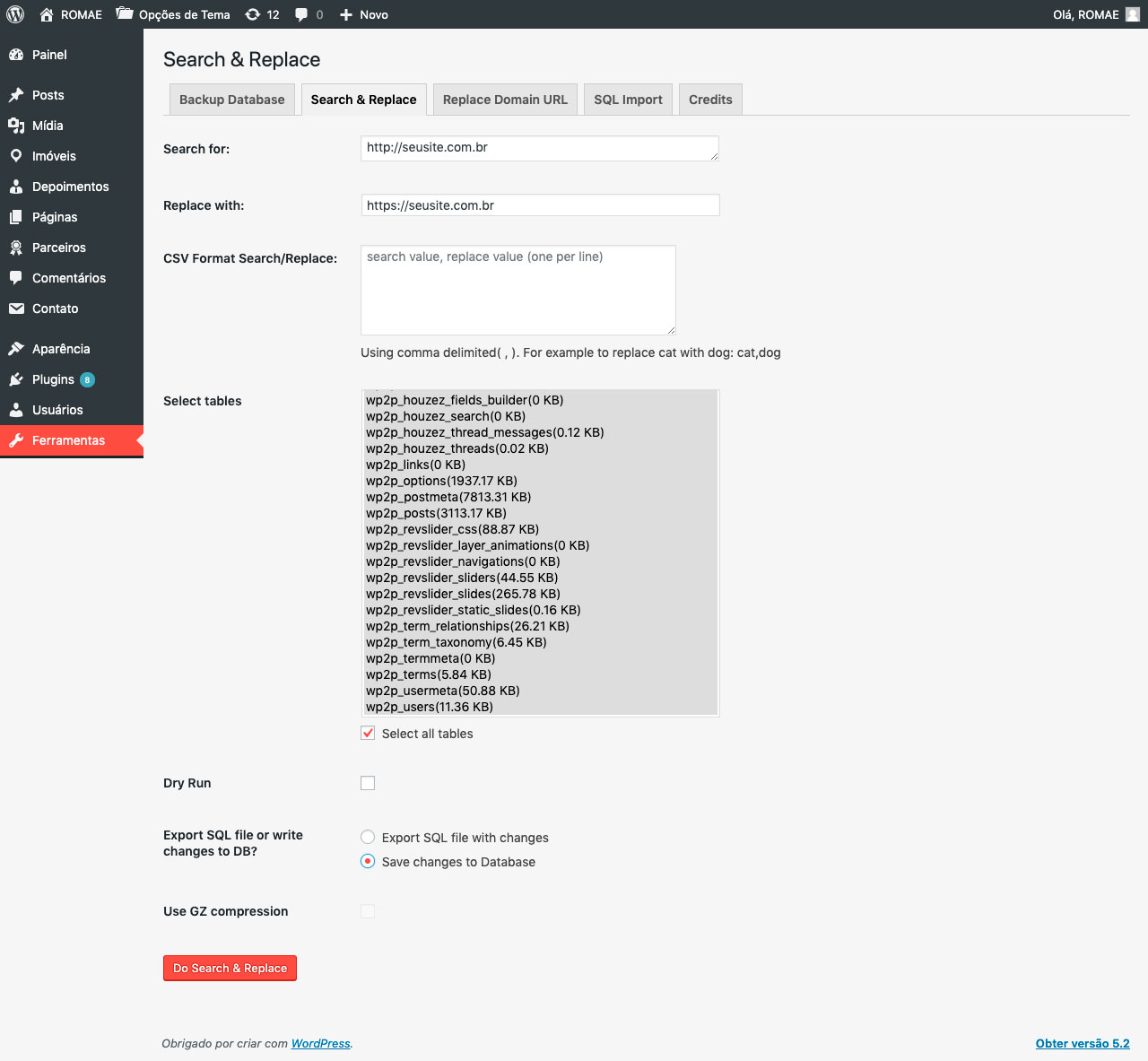
Task: Uncheck the Select all tables checkbox
Action: (x=368, y=733)
